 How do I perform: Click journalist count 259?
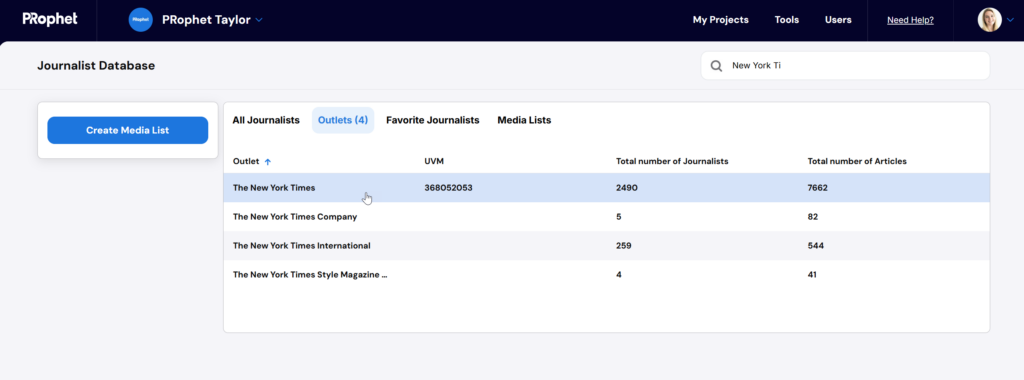pos(624,246)
